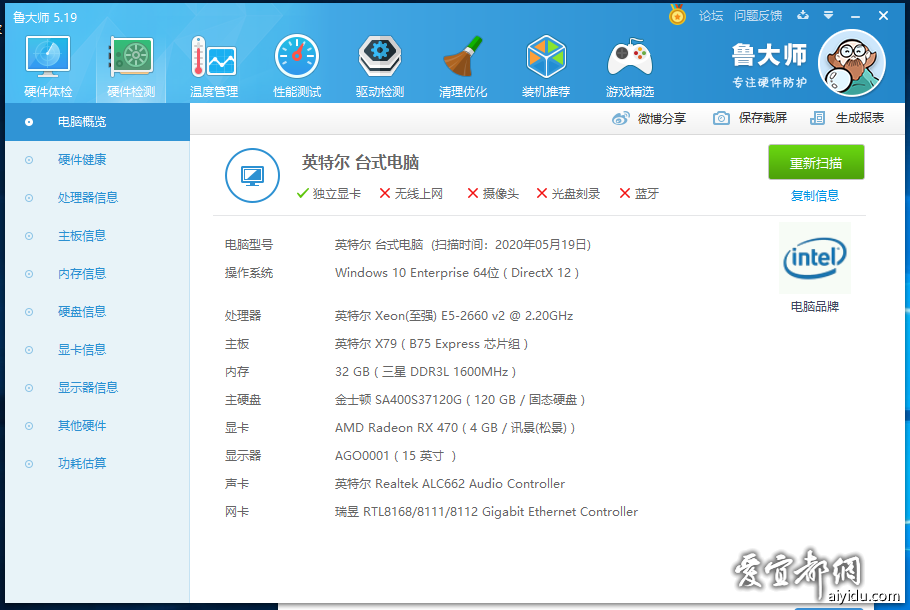Open the 硬件体检 hardware checkup section
The height and width of the screenshot is (610, 910).
pyautogui.click(x=48, y=66)
